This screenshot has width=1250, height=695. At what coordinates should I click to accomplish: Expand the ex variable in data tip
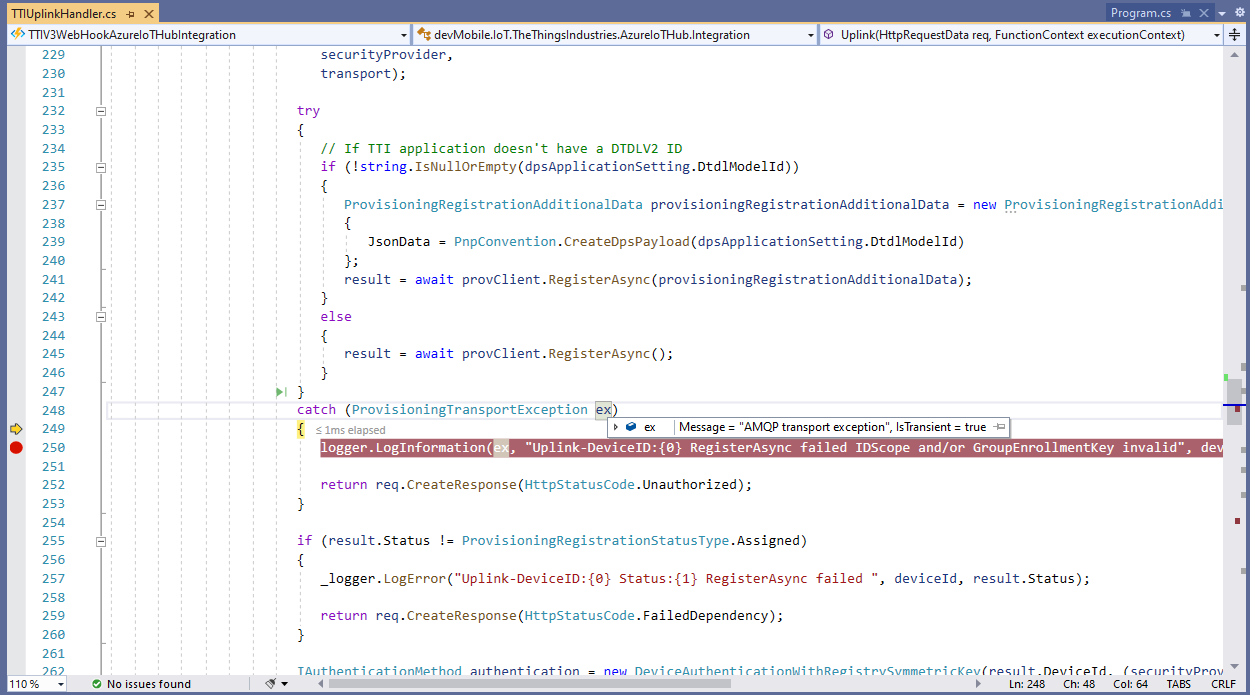616,427
